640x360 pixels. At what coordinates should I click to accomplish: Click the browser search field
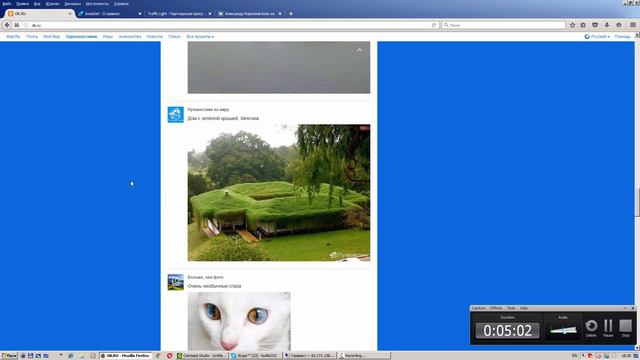point(503,25)
